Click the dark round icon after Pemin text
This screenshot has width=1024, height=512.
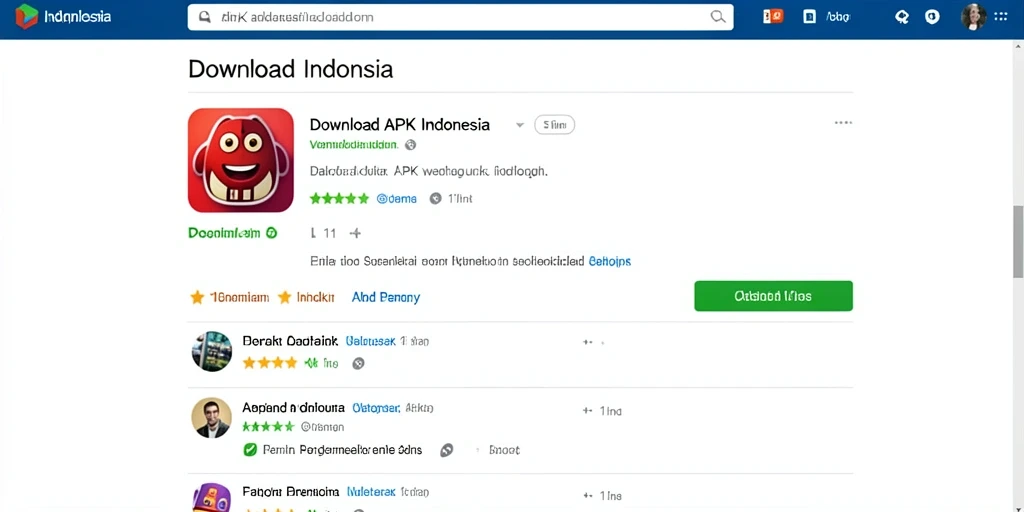point(447,450)
